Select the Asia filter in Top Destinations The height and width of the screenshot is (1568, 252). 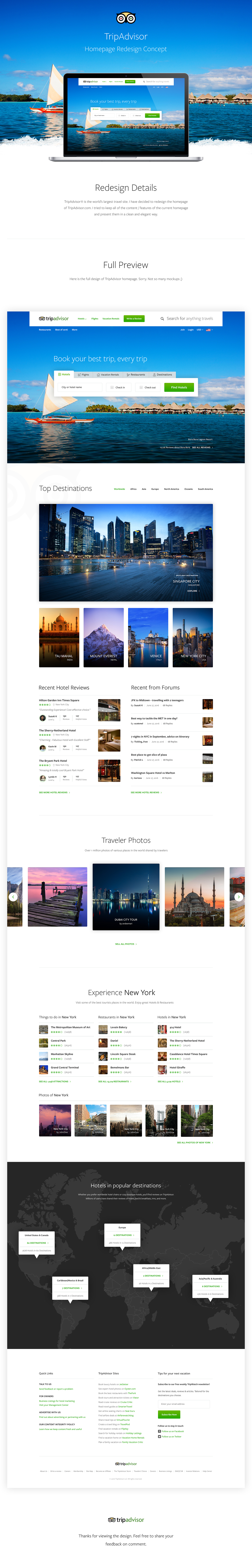[x=144, y=489]
